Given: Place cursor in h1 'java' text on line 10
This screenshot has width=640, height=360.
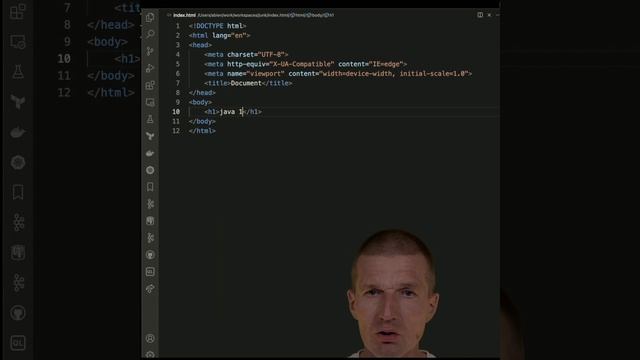Looking at the screenshot, I should tap(227, 112).
